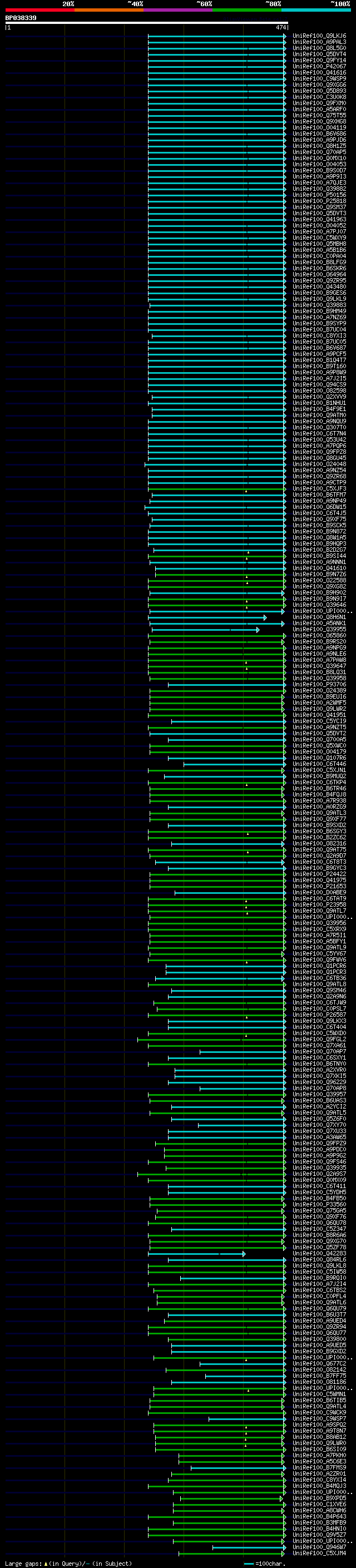Image resolution: width=356 pixels, height=1568 pixels.
Task: Select hit label UniRef100_Q8L5G0
Action: 319,48
